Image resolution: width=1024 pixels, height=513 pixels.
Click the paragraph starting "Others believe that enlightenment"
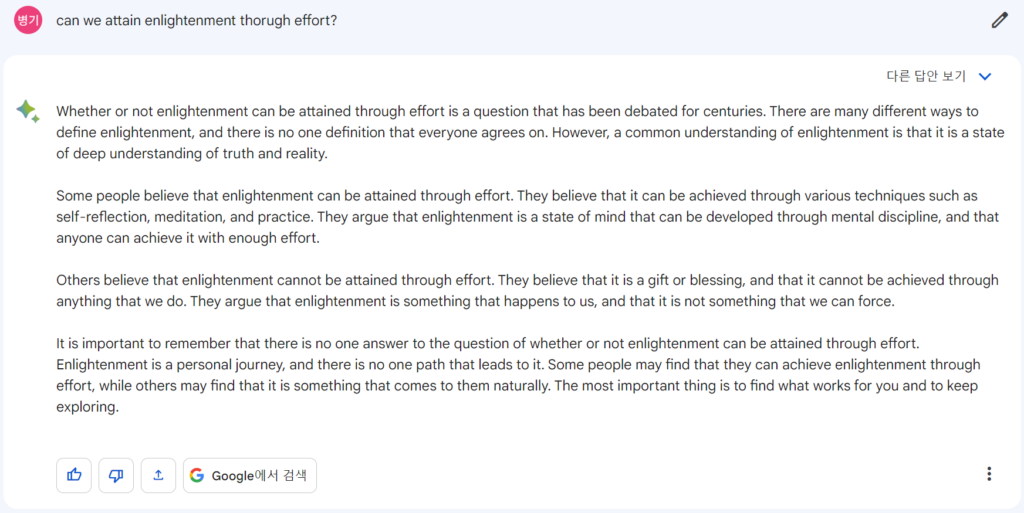tap(527, 290)
